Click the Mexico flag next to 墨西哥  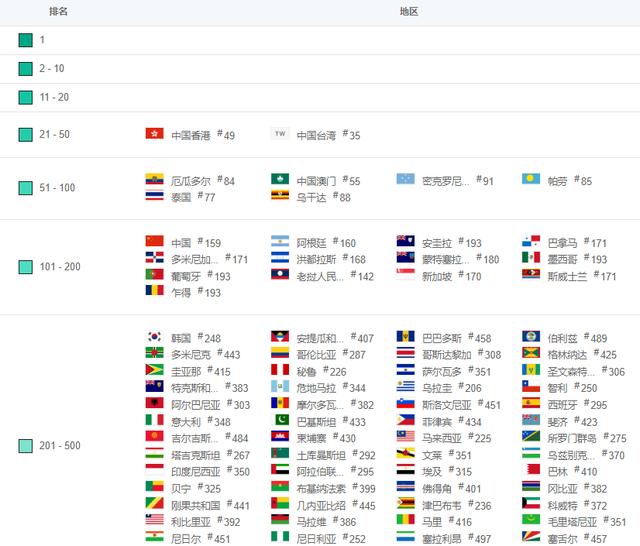point(531,257)
